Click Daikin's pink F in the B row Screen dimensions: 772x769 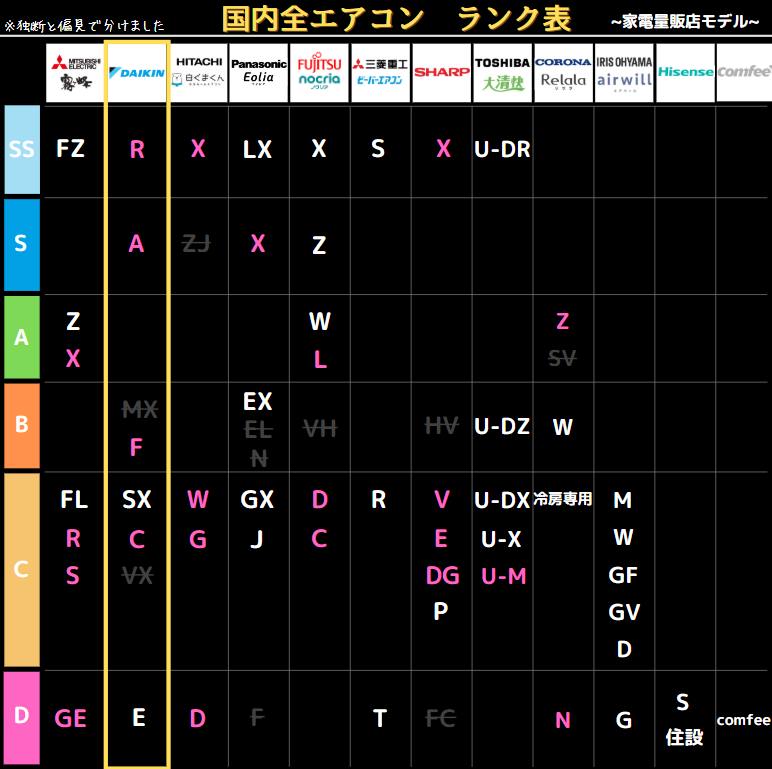click(136, 448)
